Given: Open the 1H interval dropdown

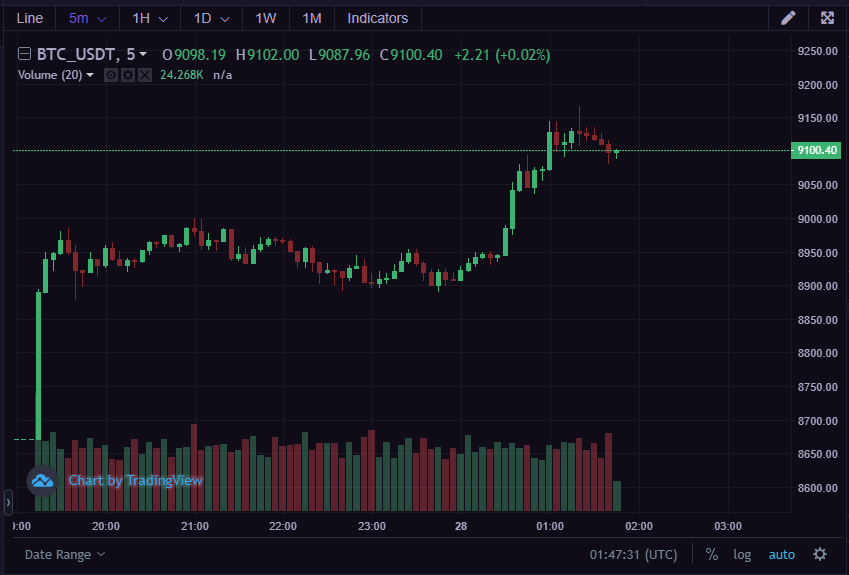Looking at the screenshot, I should pyautogui.click(x=150, y=18).
